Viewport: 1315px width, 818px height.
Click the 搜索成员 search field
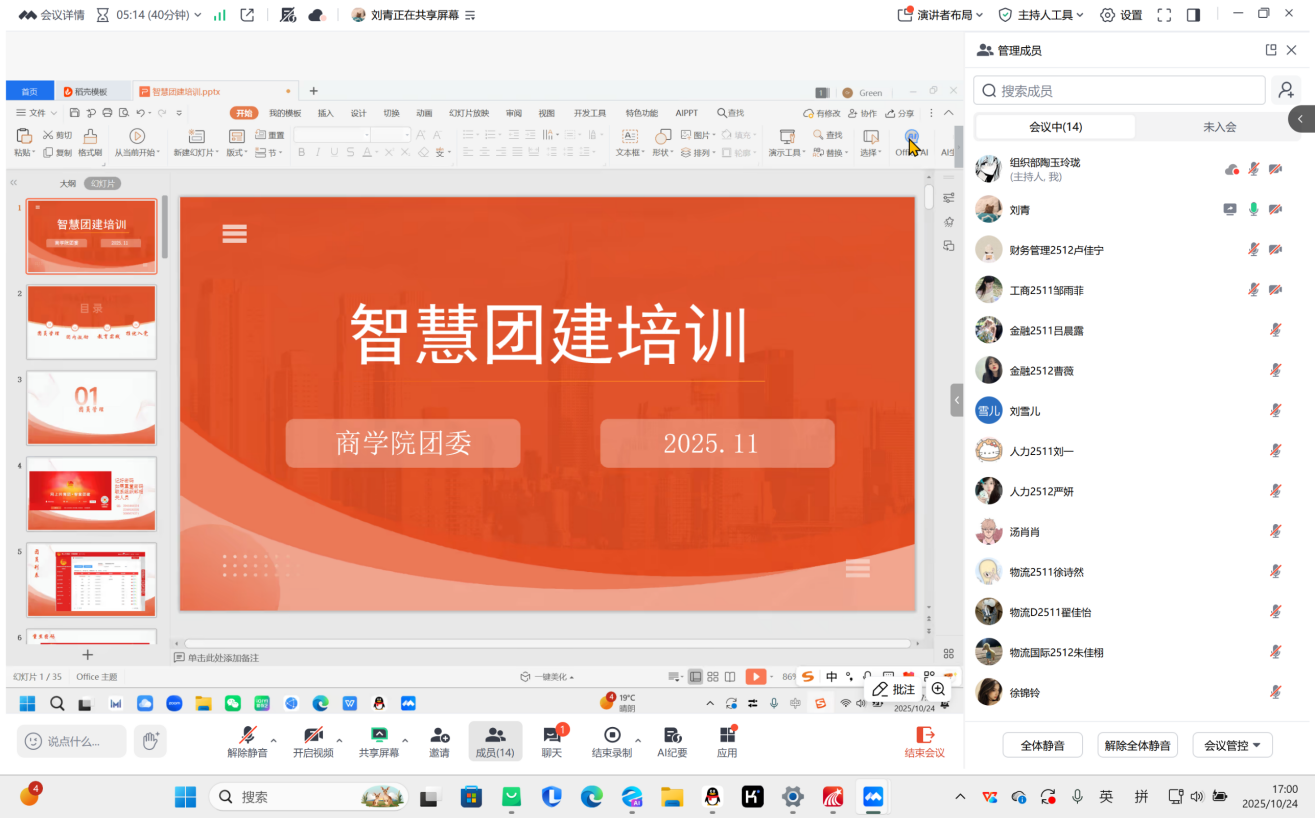(x=1120, y=91)
